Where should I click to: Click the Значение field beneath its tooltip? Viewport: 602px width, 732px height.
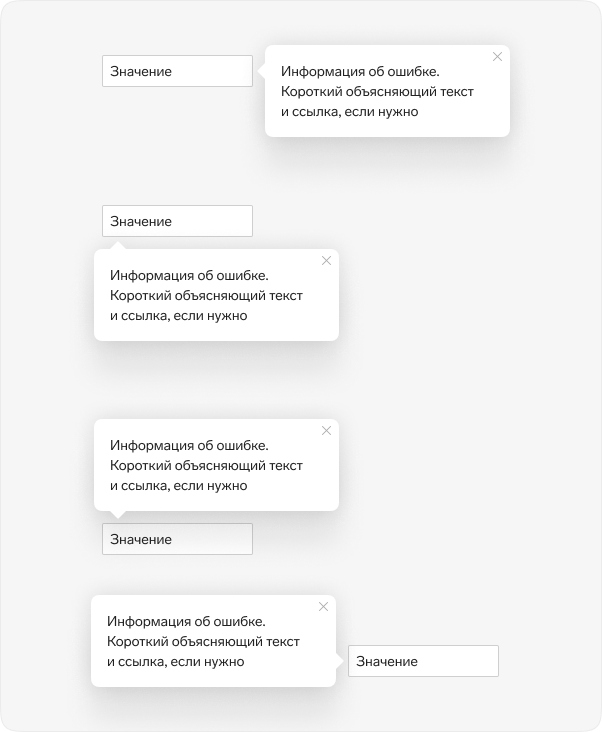click(x=177, y=539)
